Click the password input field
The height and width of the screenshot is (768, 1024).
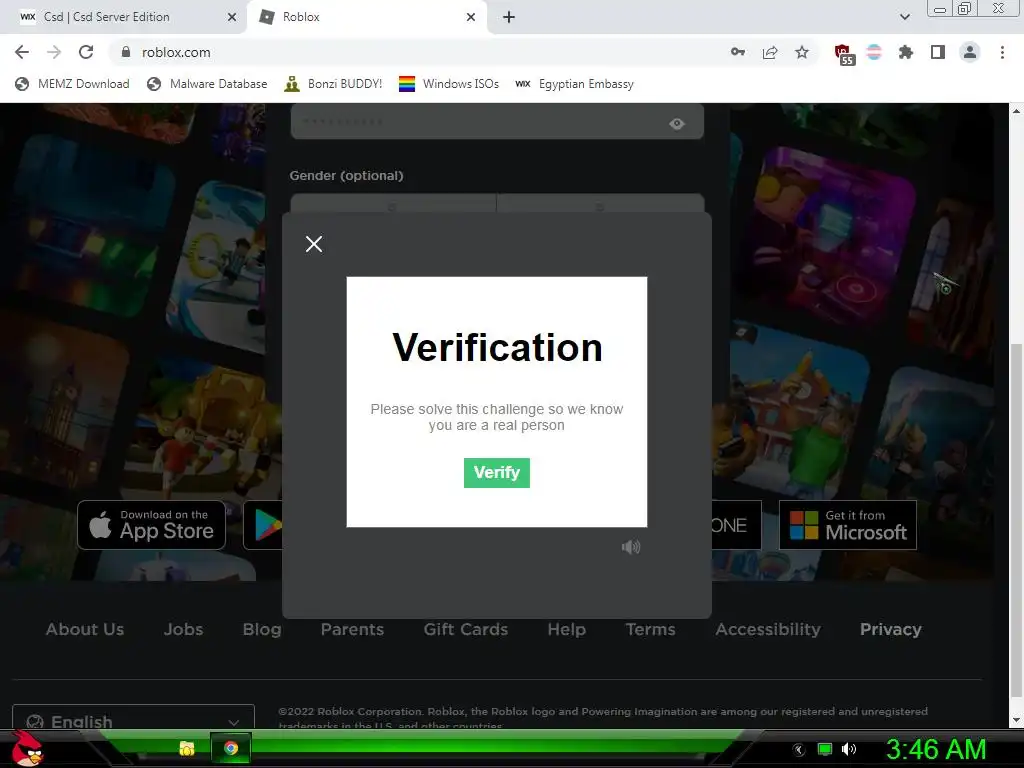tap(497, 121)
